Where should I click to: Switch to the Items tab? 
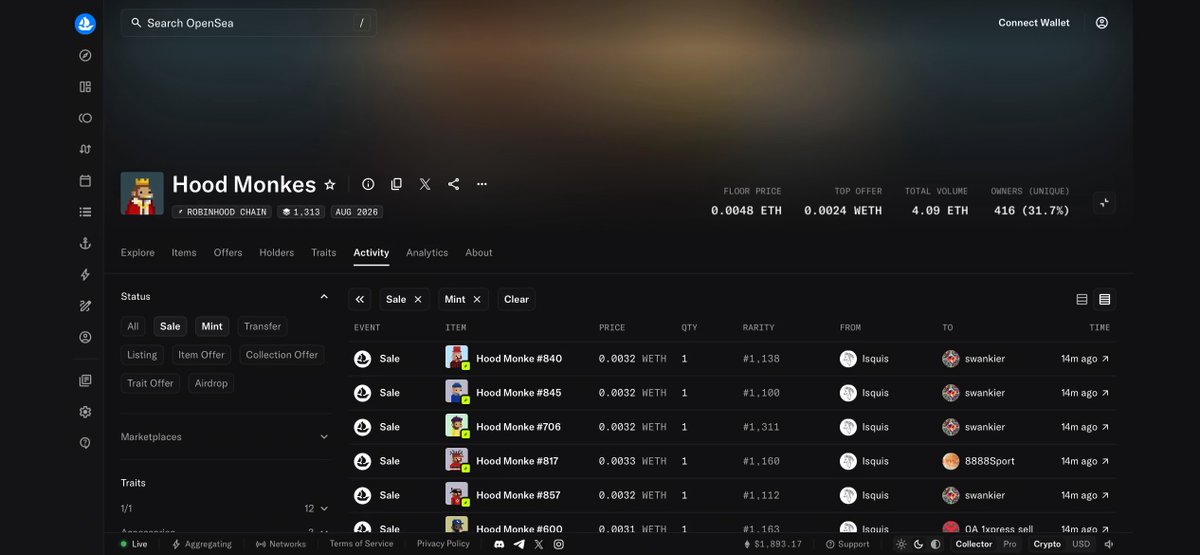(x=184, y=253)
